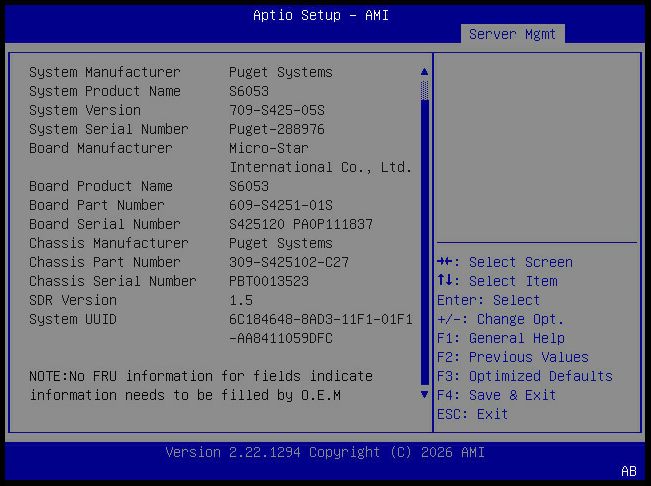Click the Micro-Star value text

coord(269,148)
